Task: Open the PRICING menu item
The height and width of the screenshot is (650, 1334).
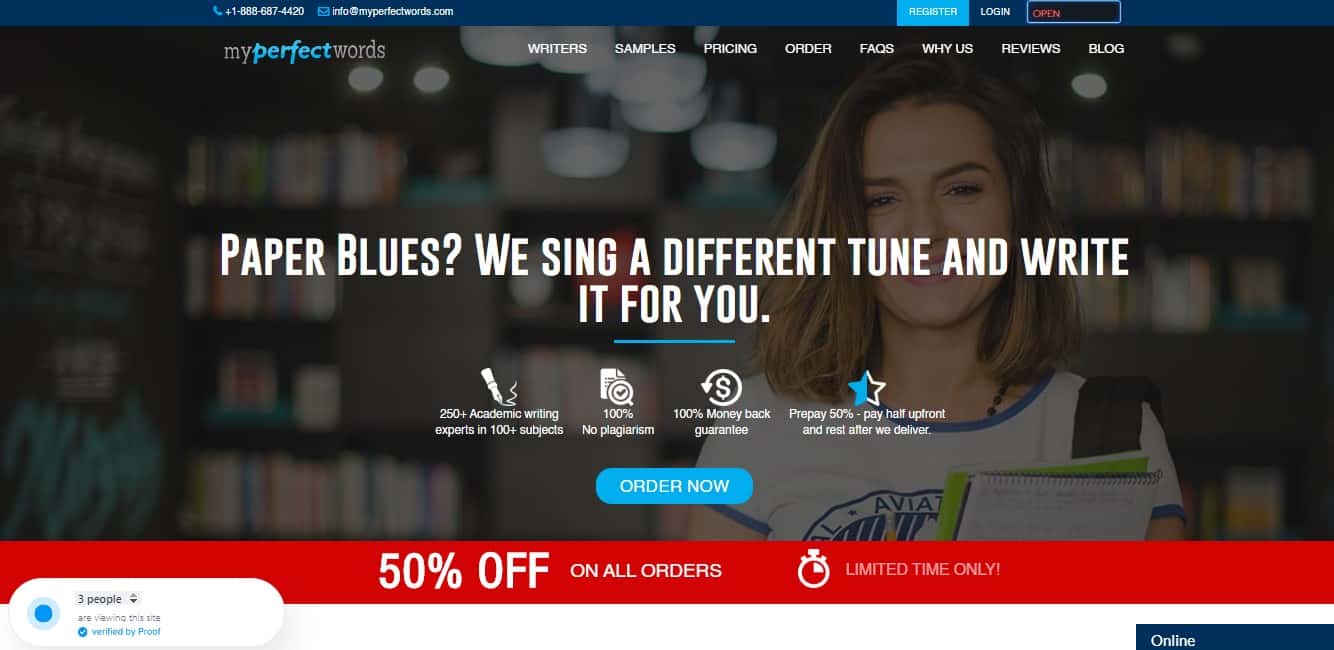Action: tap(730, 48)
